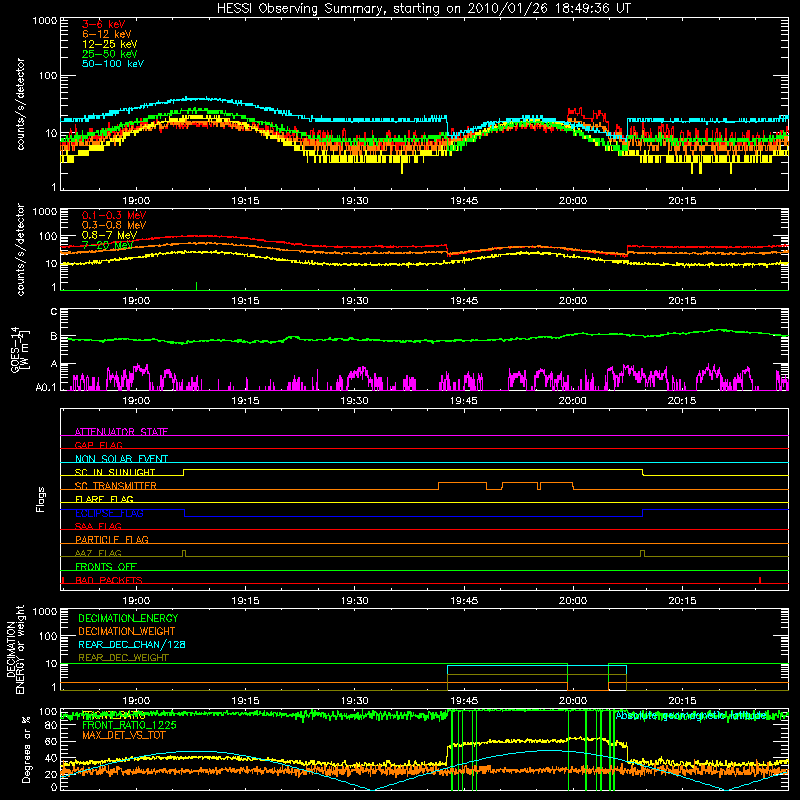Viewport: 800px width, 800px height.
Task: Select the REAR_DEC_CHAN/128 legend label
Action: point(132,645)
